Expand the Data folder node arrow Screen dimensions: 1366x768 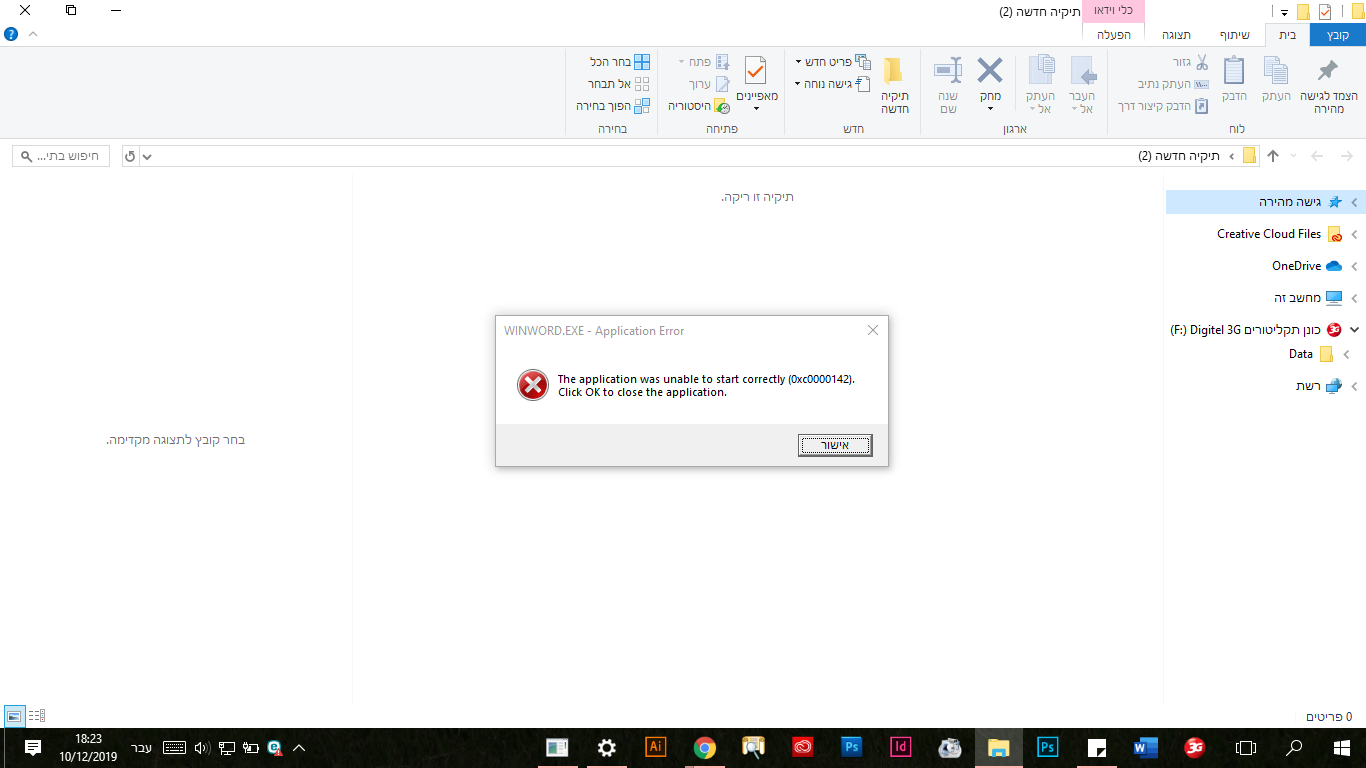tap(1346, 354)
